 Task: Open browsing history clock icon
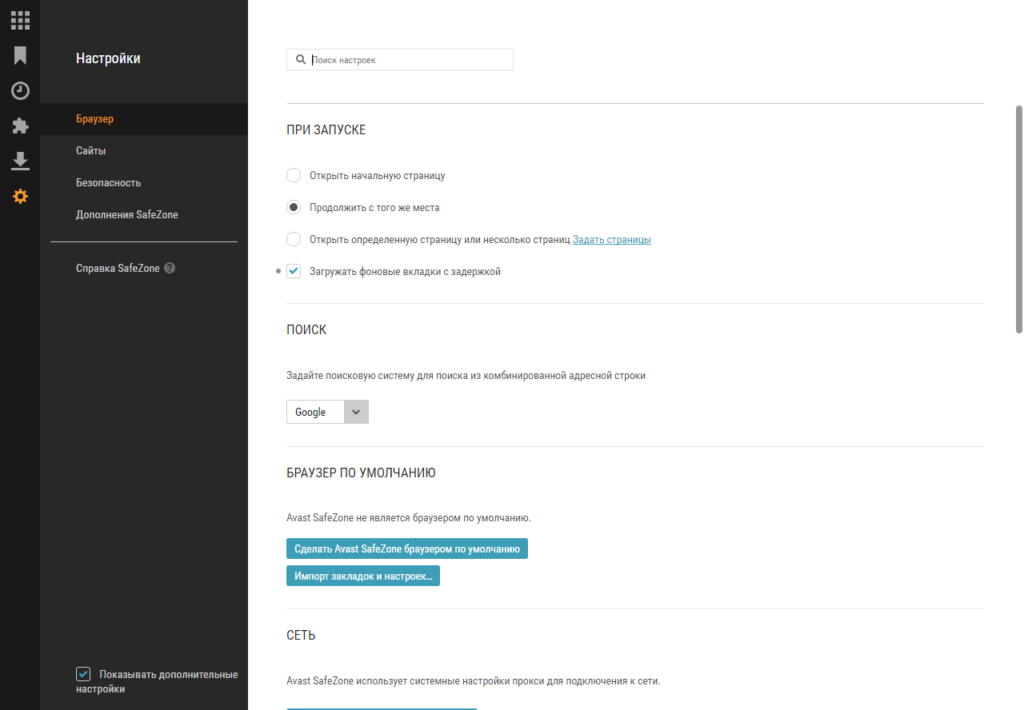point(20,90)
